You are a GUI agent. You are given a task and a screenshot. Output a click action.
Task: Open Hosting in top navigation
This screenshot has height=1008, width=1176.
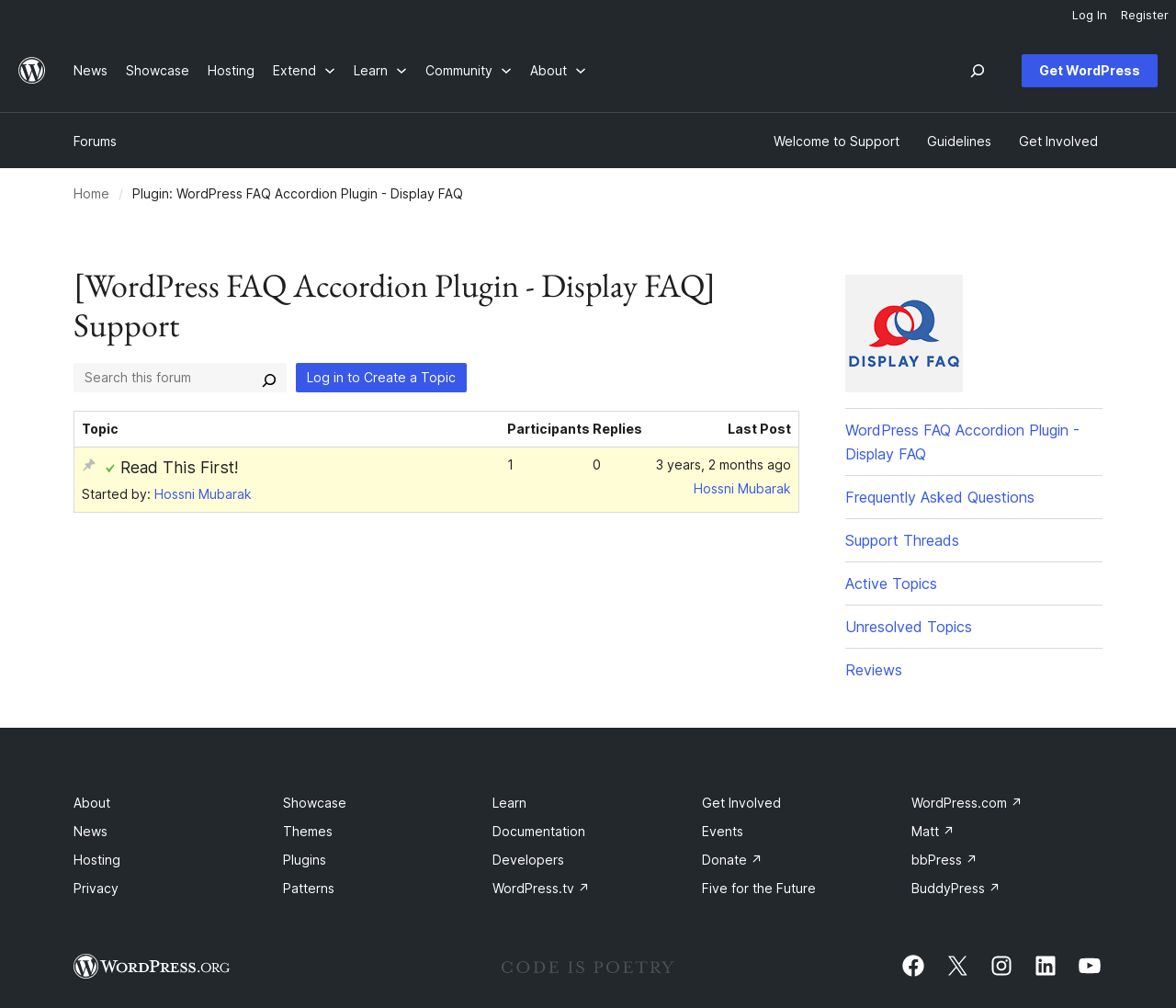pyautogui.click(x=231, y=71)
